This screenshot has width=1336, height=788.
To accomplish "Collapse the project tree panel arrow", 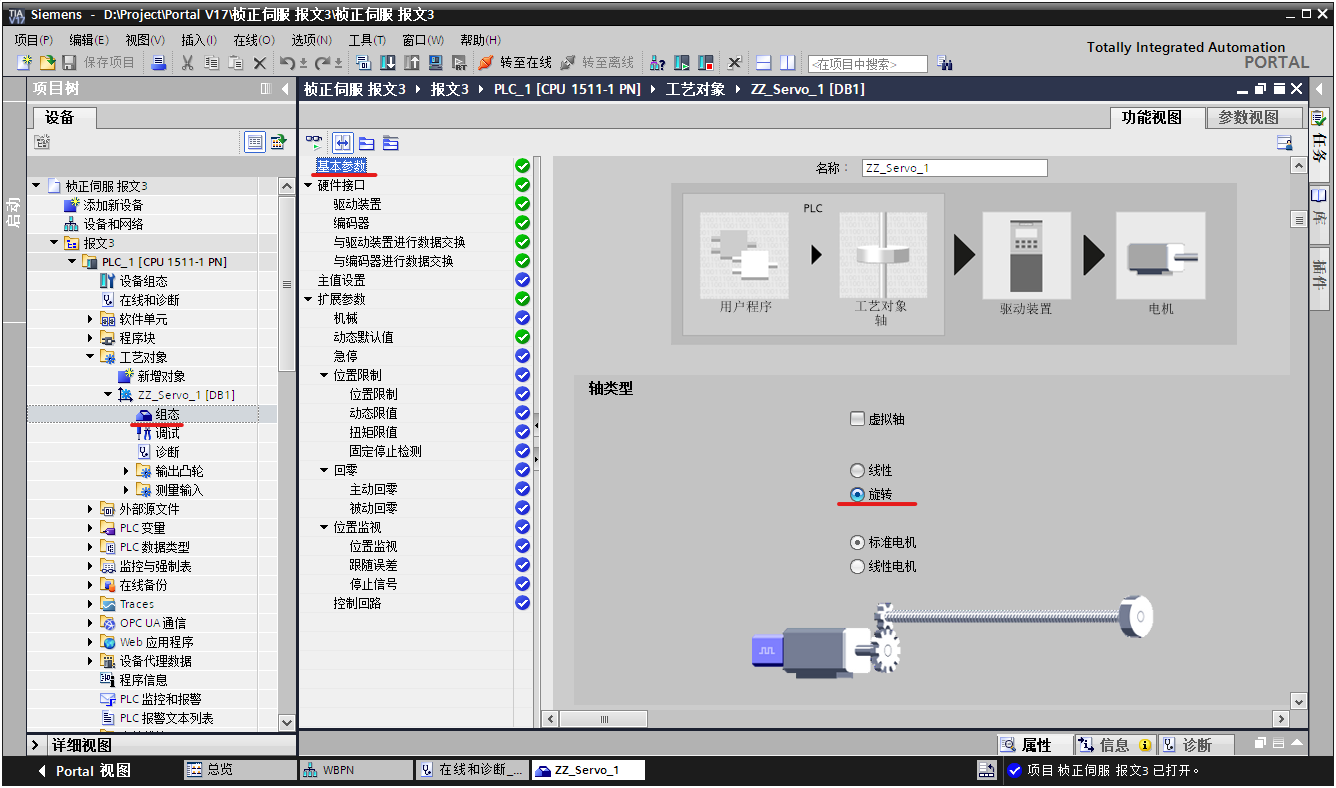I will (285, 88).
